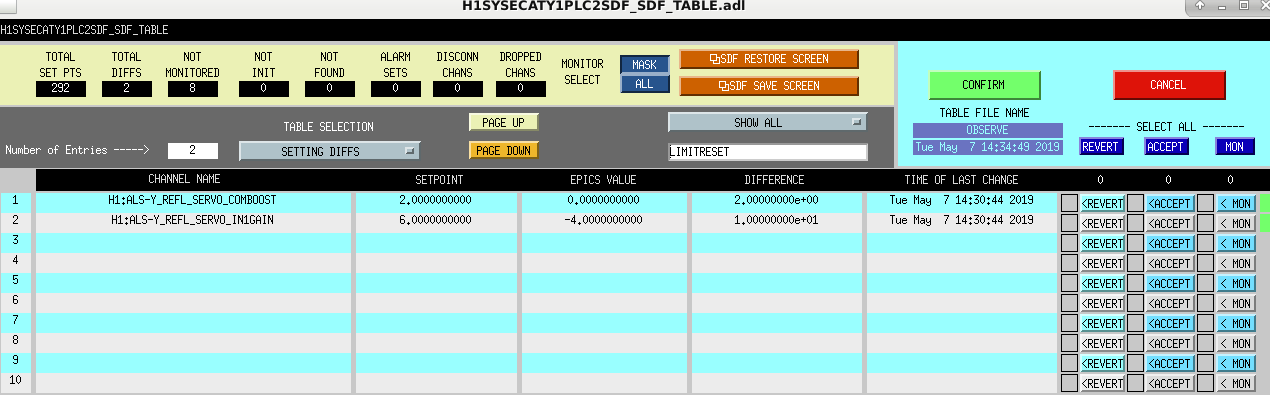Toggle the revert checkbox for row 1

pyautogui.click(x=1069, y=203)
